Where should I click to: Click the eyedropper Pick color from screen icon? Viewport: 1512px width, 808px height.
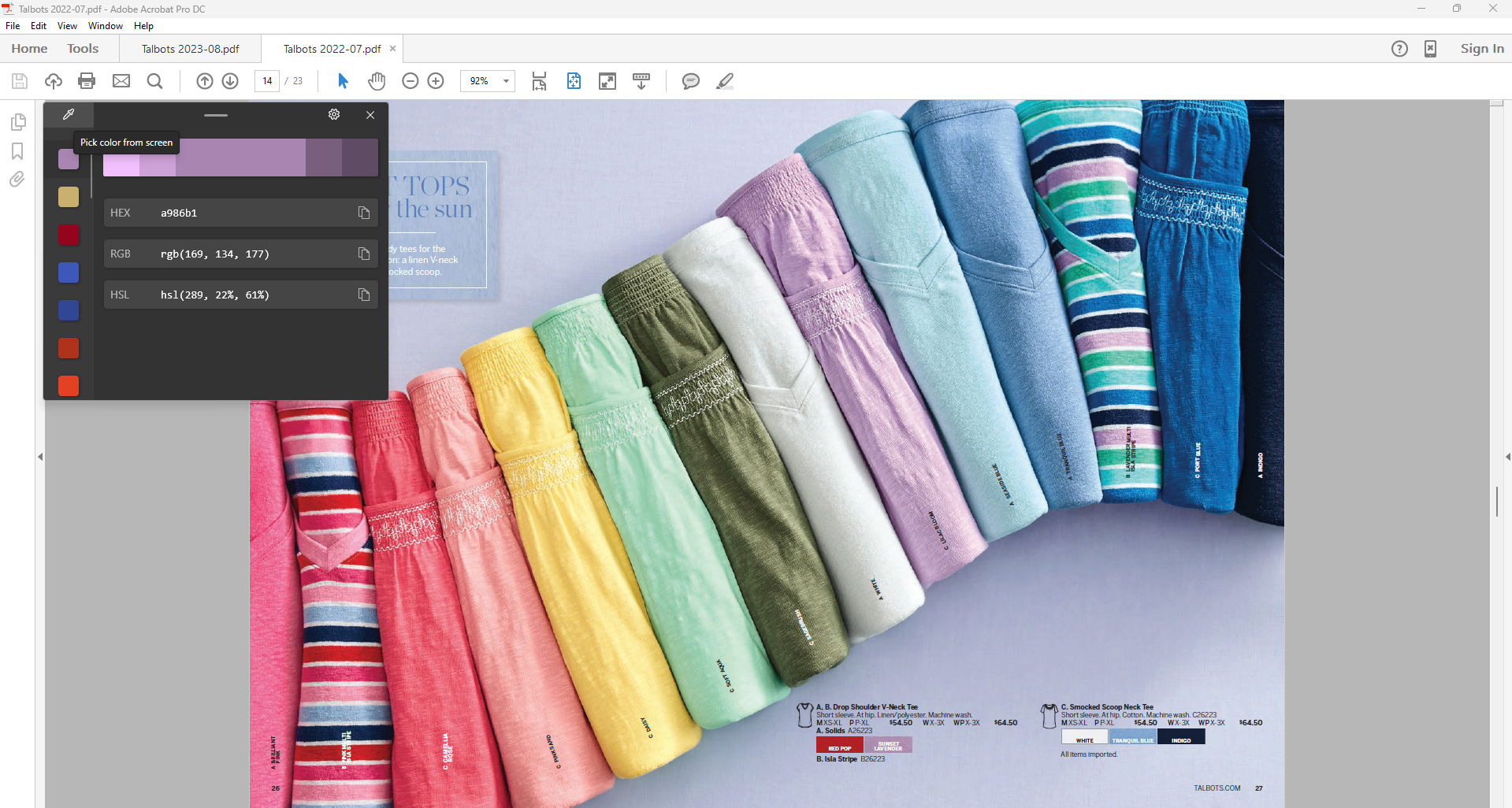tap(69, 115)
